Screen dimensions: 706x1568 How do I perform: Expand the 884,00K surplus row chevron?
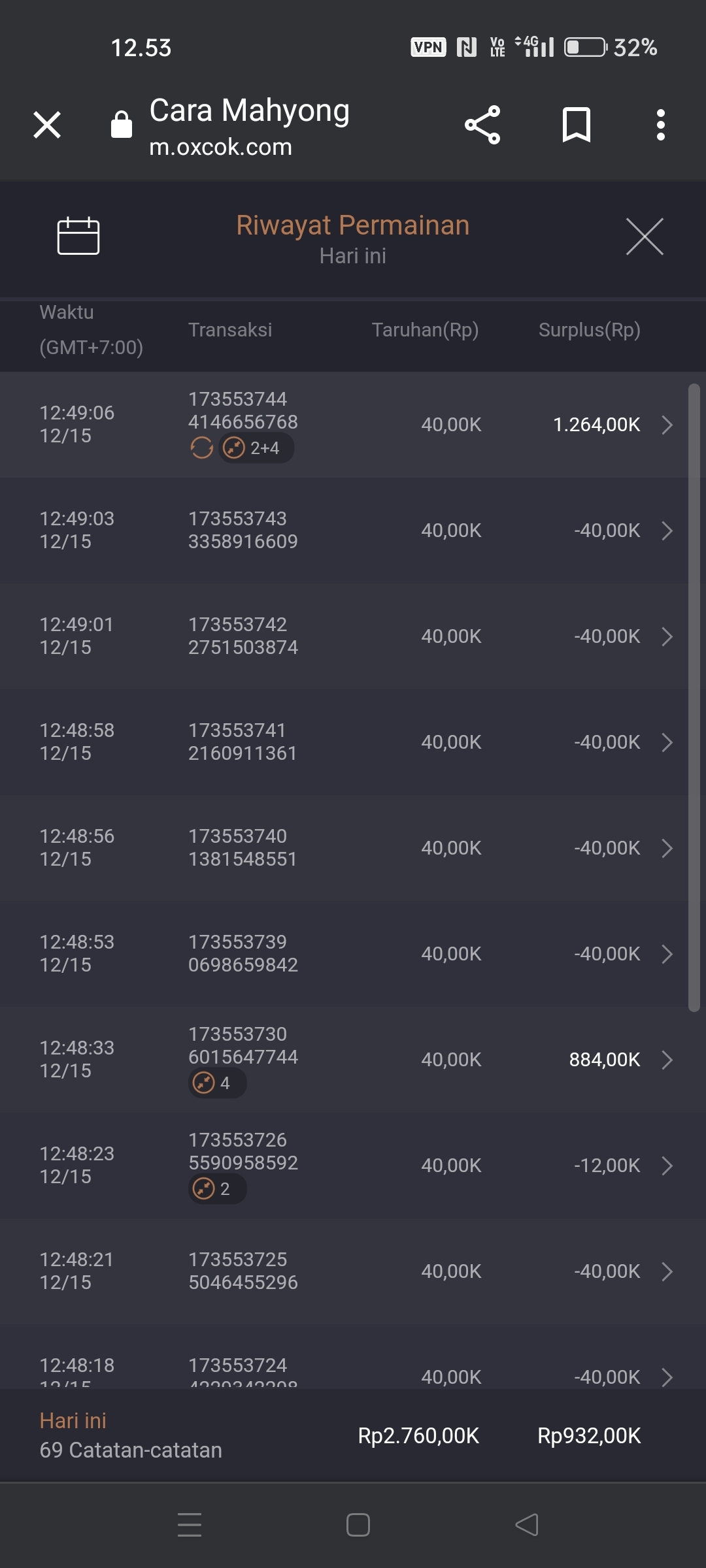[667, 1060]
